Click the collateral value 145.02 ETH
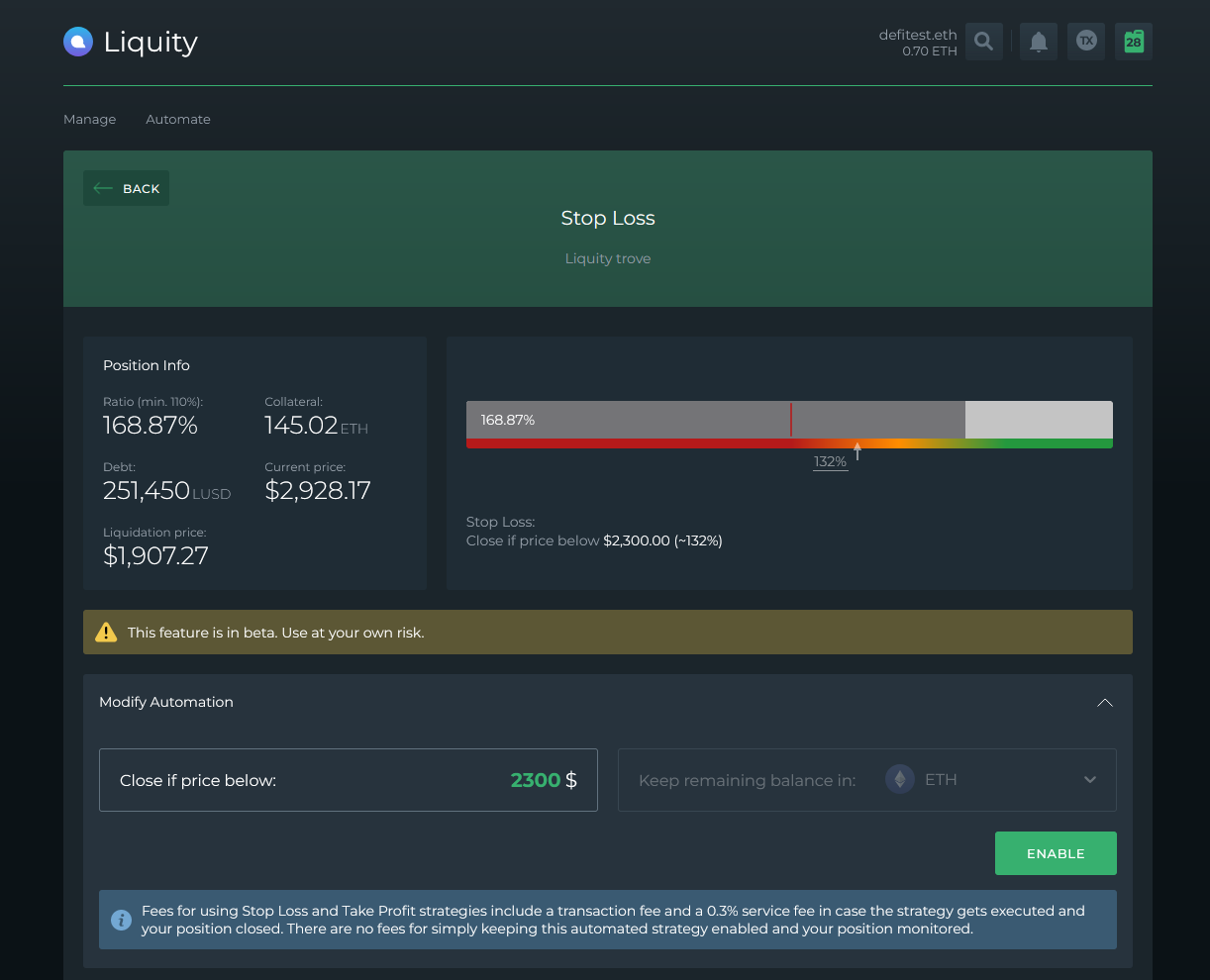This screenshot has width=1210, height=980. click(x=316, y=426)
